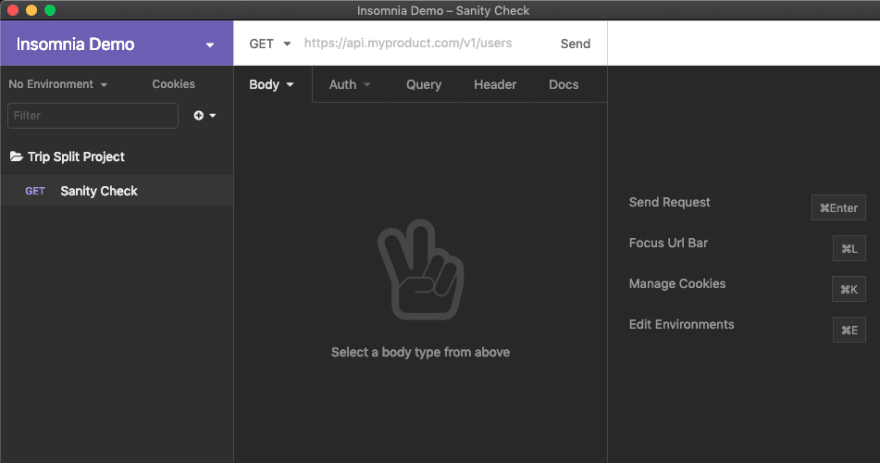Open the Insomnia Demo workspace dropdown
The image size is (880, 463).
(116, 44)
